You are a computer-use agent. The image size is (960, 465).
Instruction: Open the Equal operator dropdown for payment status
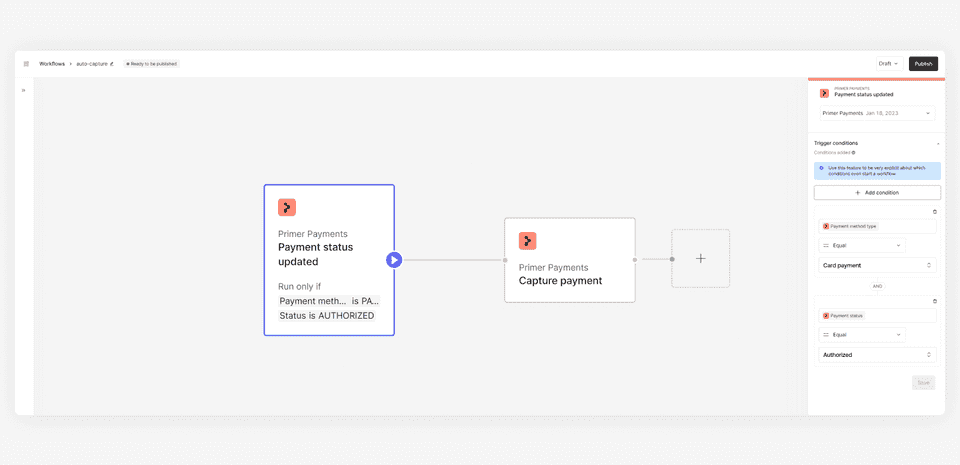point(862,335)
